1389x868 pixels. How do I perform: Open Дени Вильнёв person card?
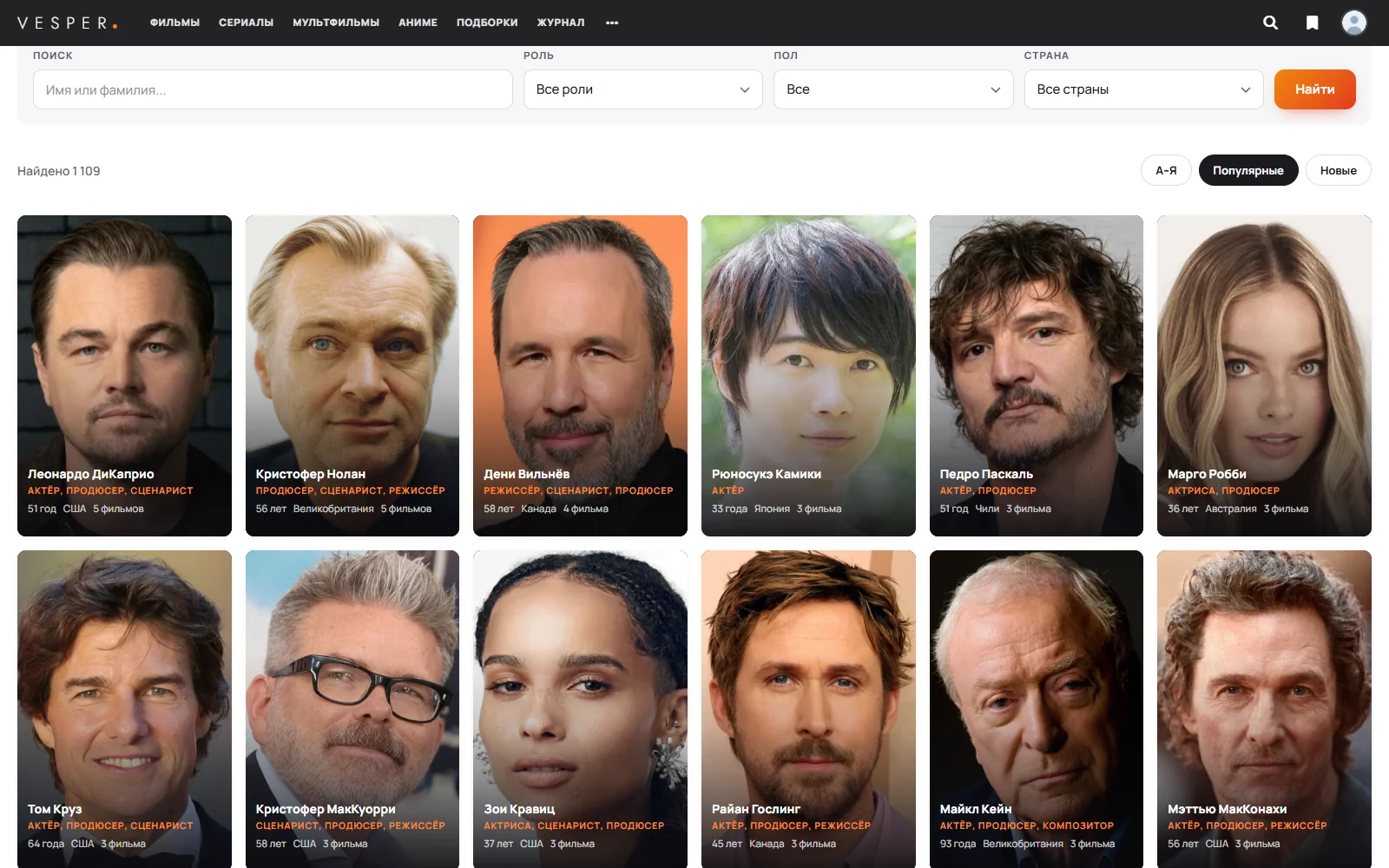(x=580, y=376)
